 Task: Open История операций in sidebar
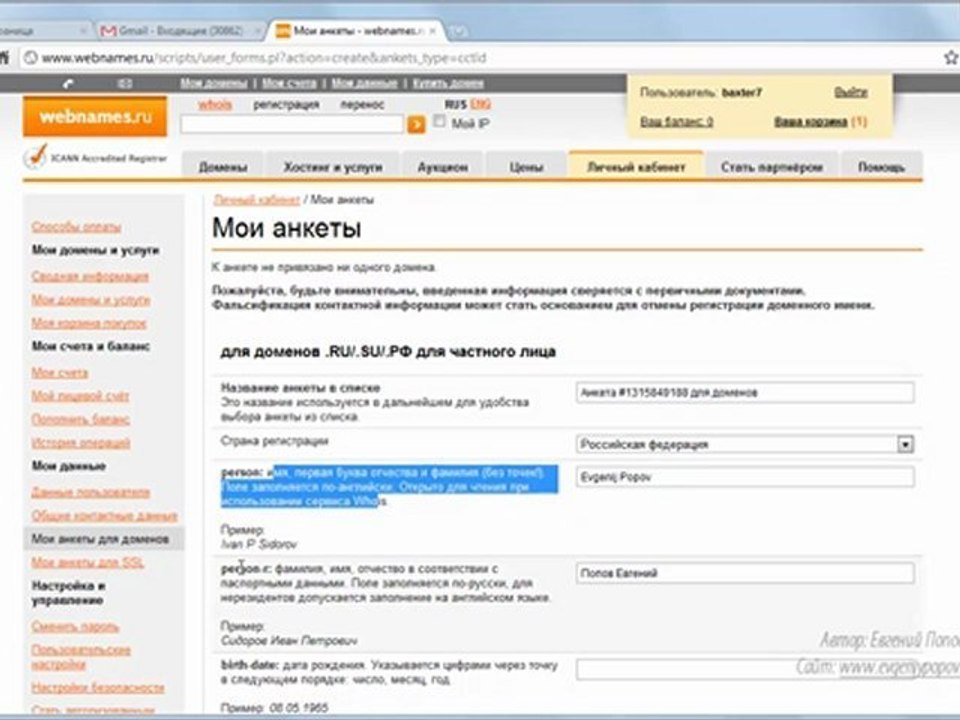coord(81,443)
